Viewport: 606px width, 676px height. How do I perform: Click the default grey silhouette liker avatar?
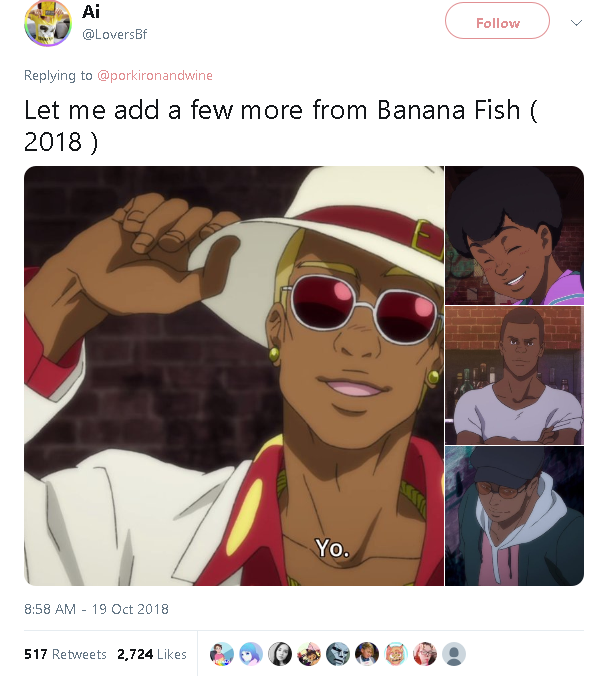tap(454, 654)
